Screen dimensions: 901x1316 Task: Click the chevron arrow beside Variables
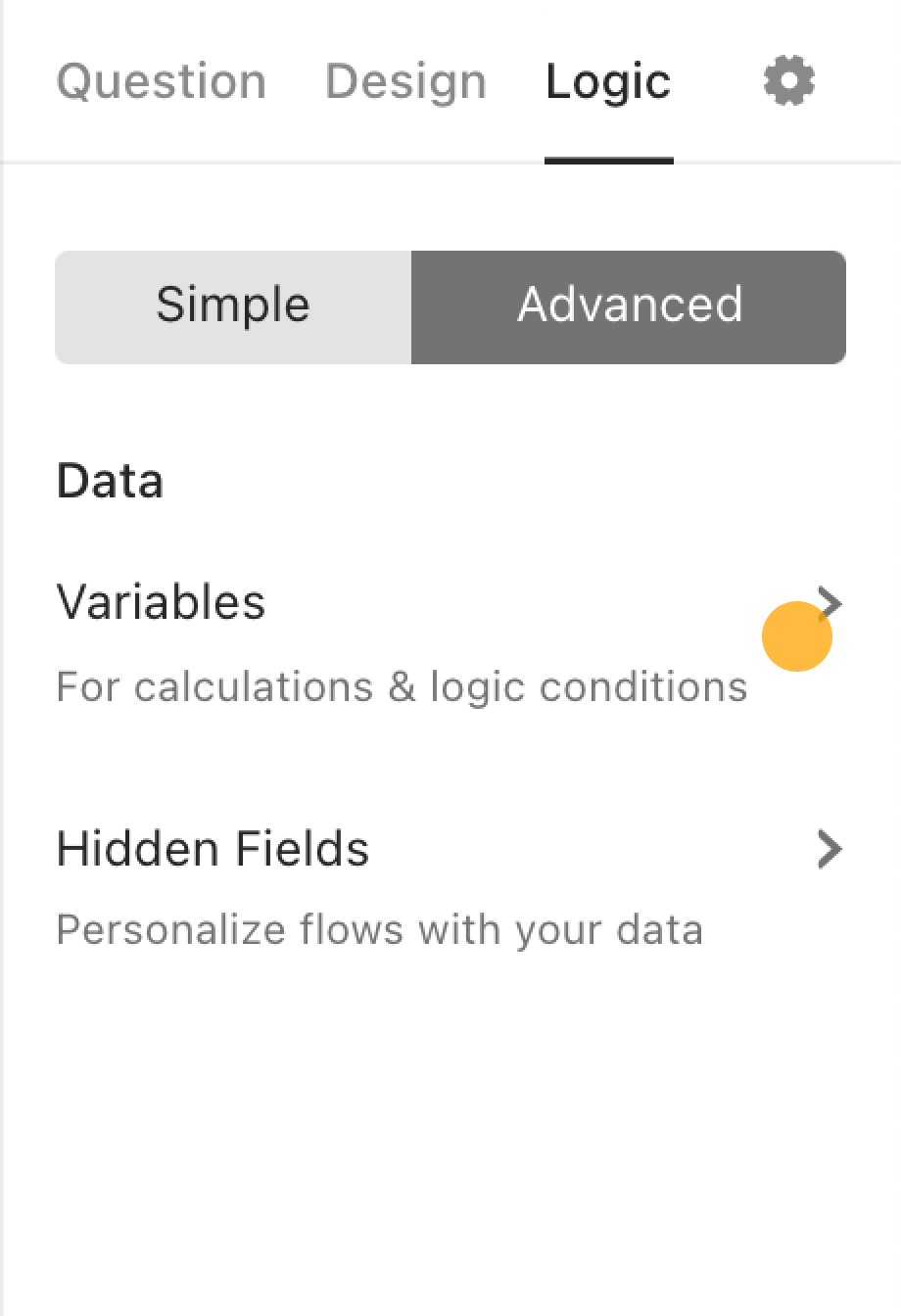point(830,602)
